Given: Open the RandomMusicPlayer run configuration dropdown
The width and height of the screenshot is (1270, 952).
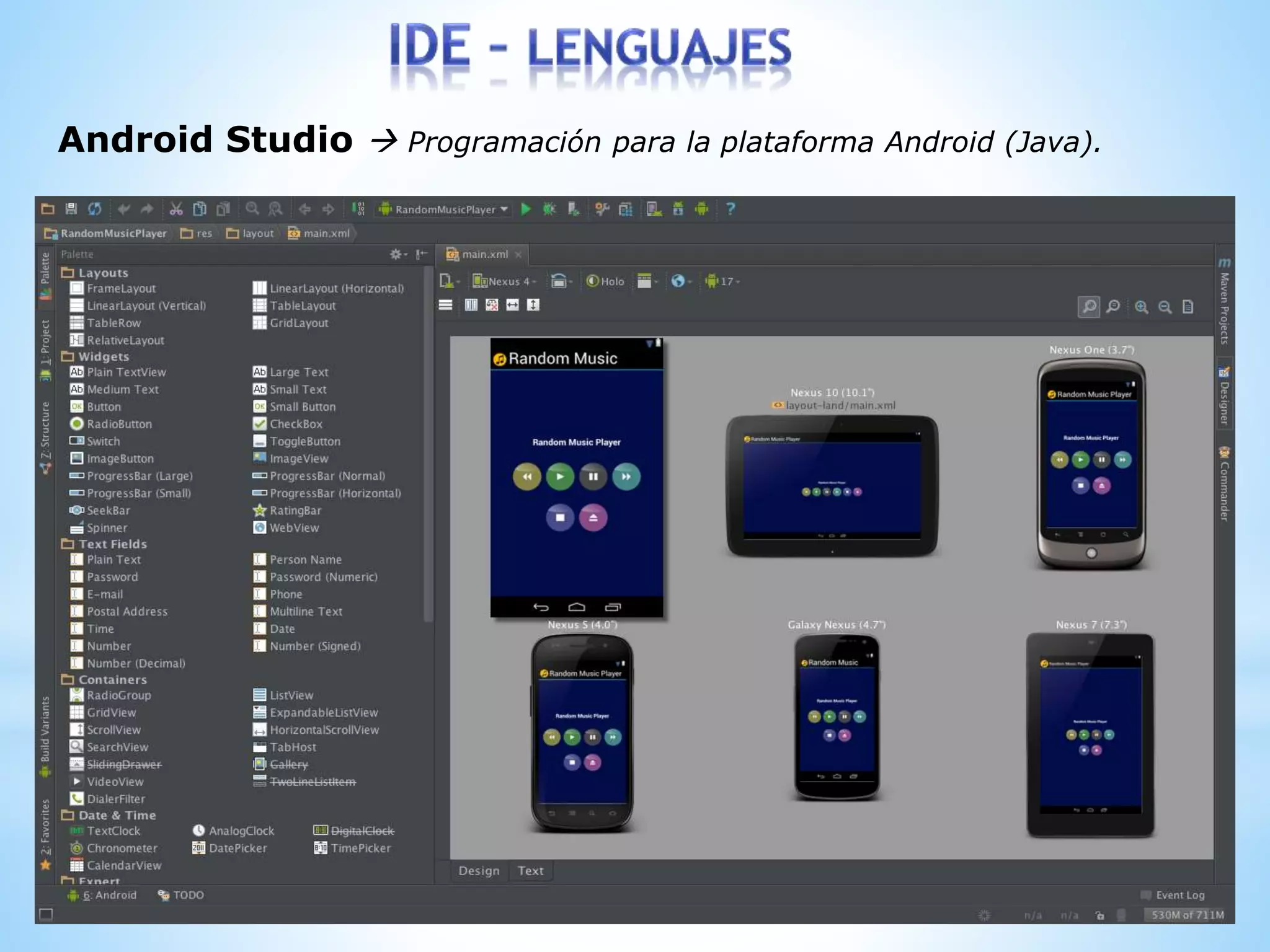Looking at the screenshot, I should point(443,209).
